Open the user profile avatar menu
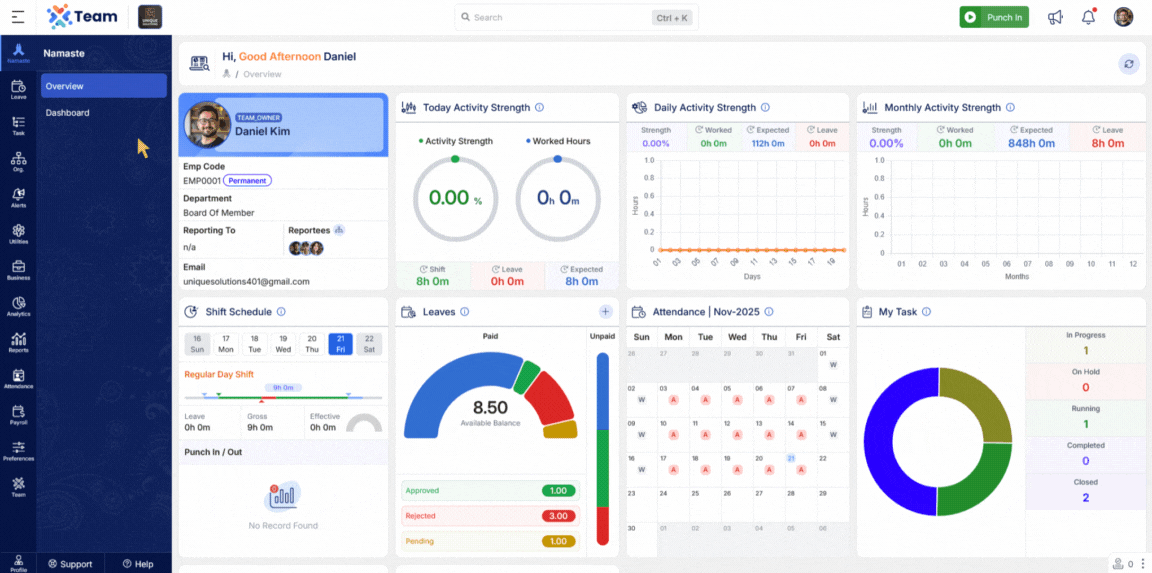Viewport: 1152px width, 573px height. 1124,17
